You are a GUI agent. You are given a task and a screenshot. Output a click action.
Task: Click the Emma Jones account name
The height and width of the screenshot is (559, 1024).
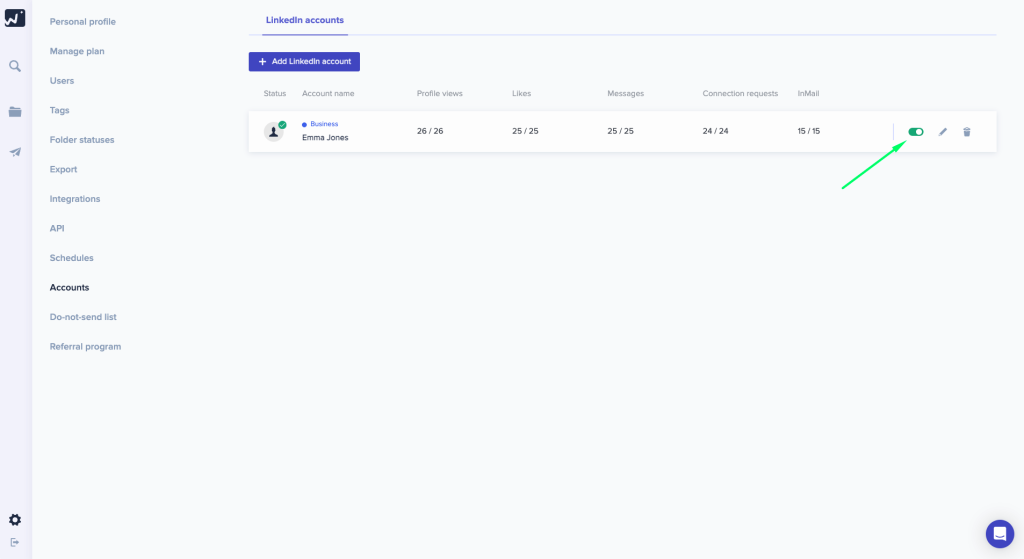325,138
